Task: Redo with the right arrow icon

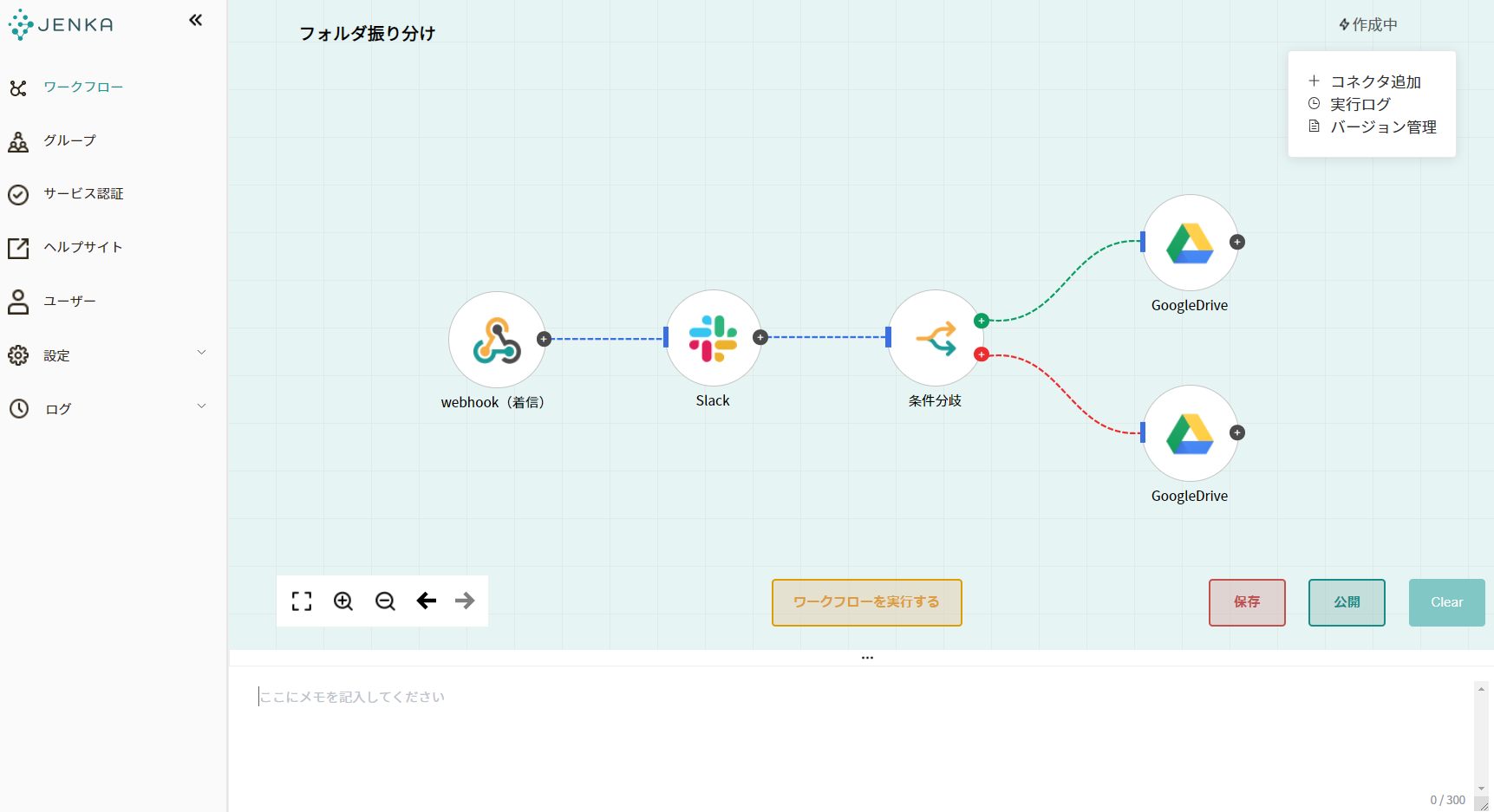Action: pyautogui.click(x=465, y=601)
